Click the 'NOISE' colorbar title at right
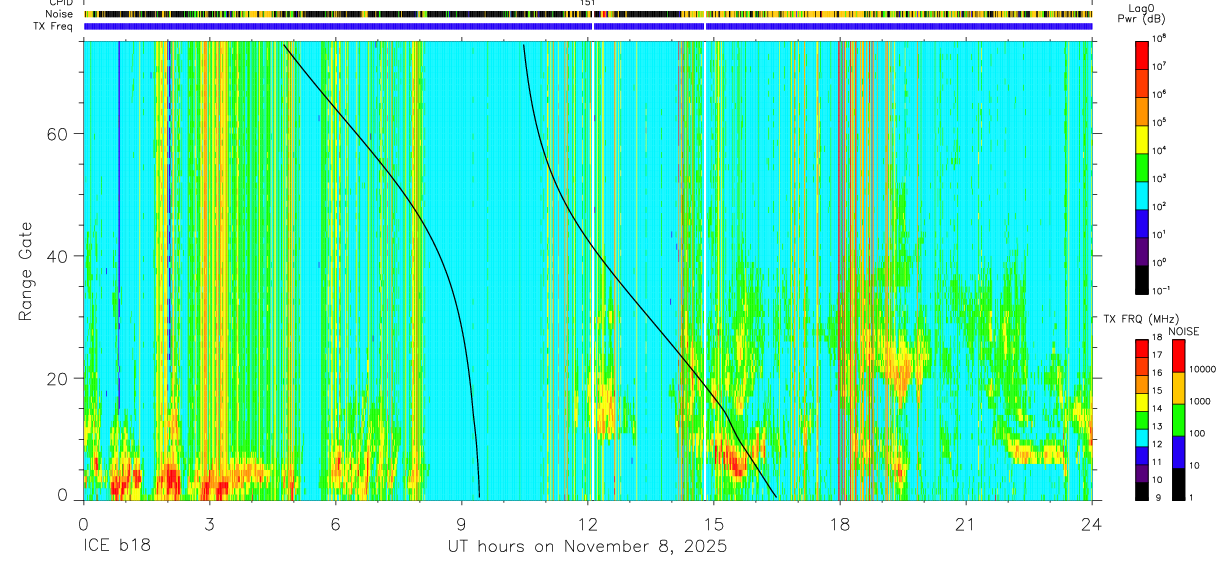The image size is (1228, 567). 1183,330
